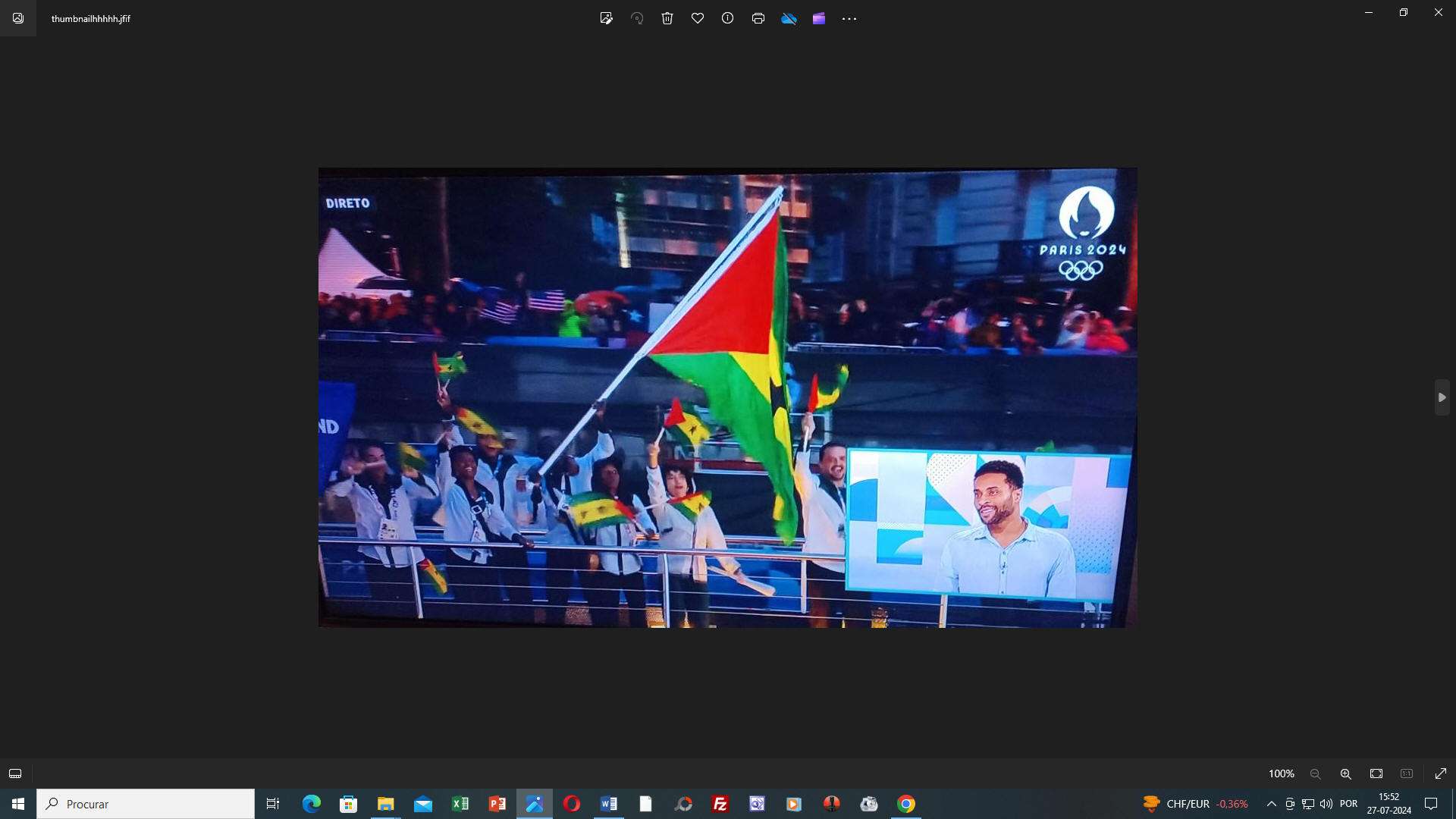1456x819 pixels.
Task: Open volume control
Action: coord(1326,804)
